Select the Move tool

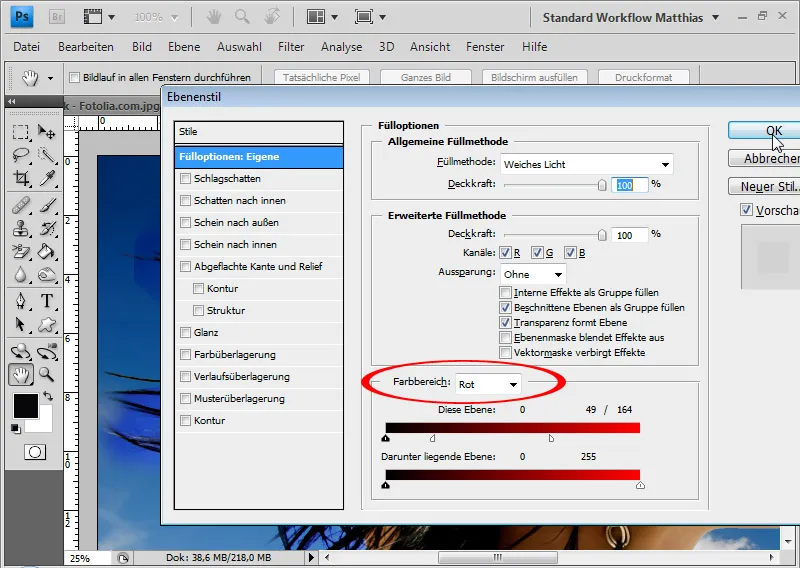46,132
